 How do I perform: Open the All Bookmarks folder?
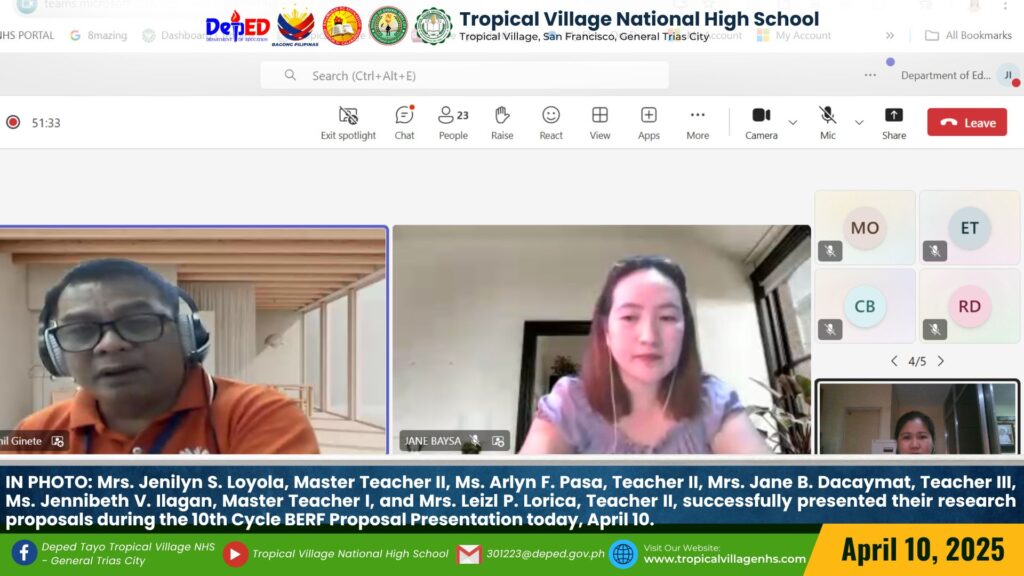click(968, 35)
